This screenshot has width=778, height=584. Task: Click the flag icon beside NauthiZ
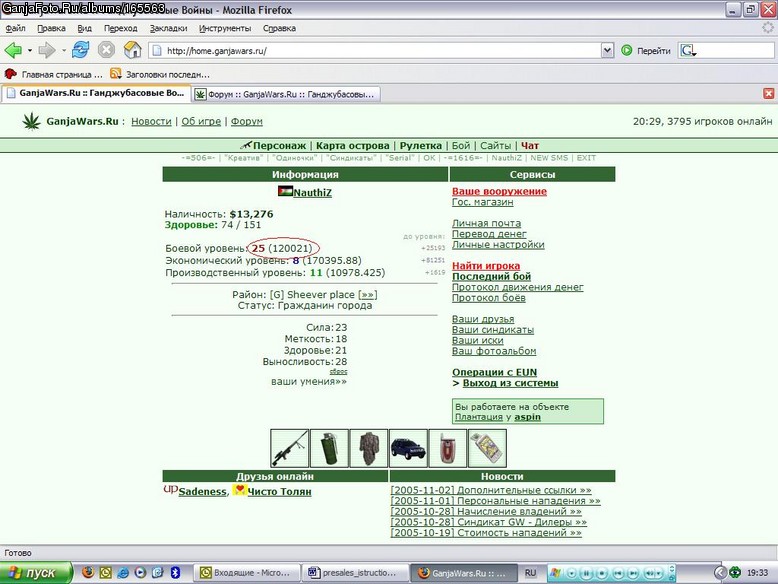(x=285, y=191)
